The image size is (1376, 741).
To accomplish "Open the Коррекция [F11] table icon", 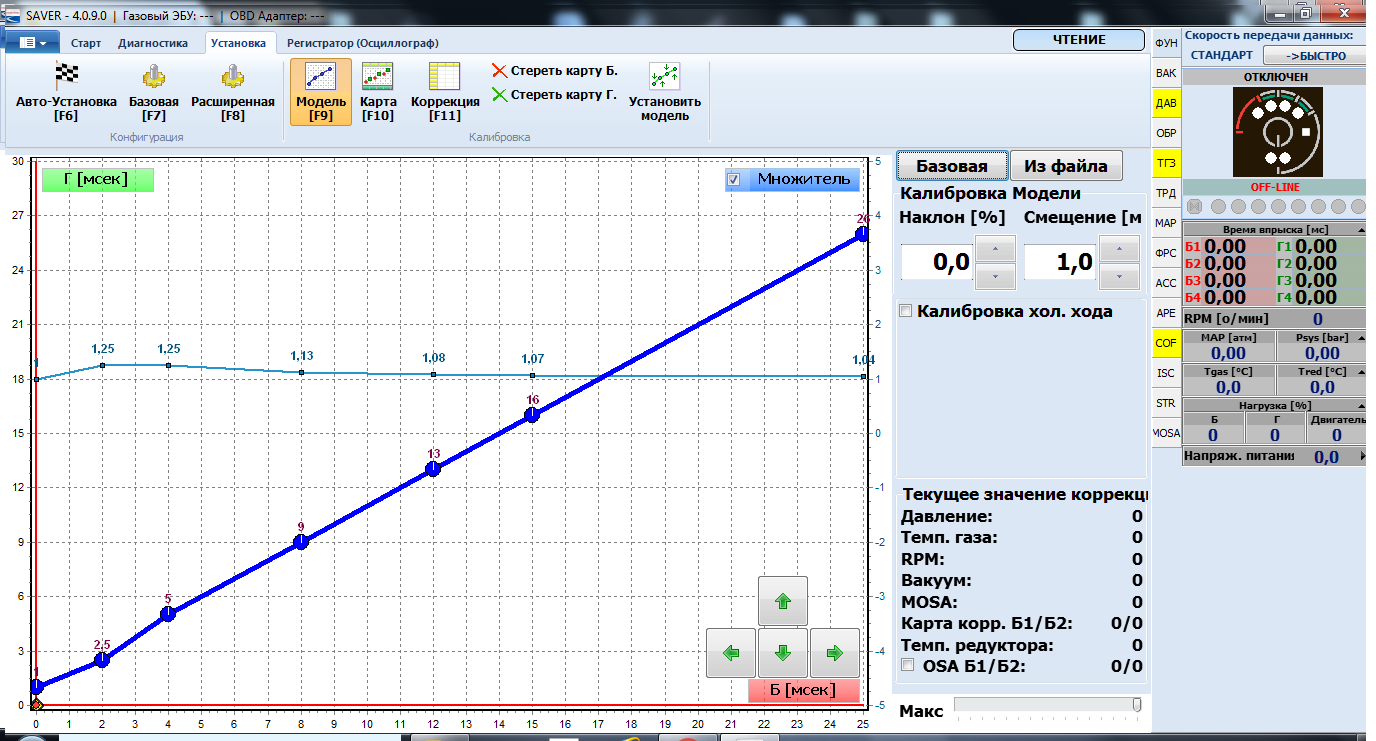I will pyautogui.click(x=444, y=77).
